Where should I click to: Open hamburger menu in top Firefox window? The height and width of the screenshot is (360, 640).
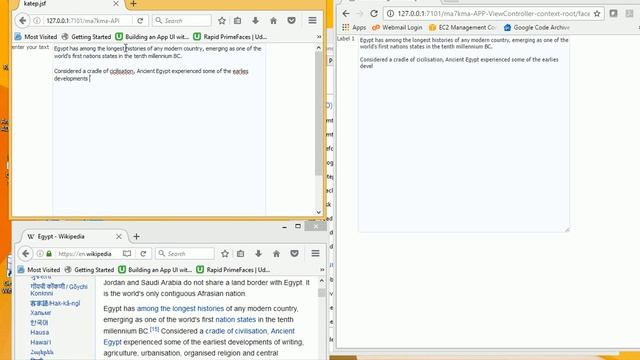click(x=312, y=20)
